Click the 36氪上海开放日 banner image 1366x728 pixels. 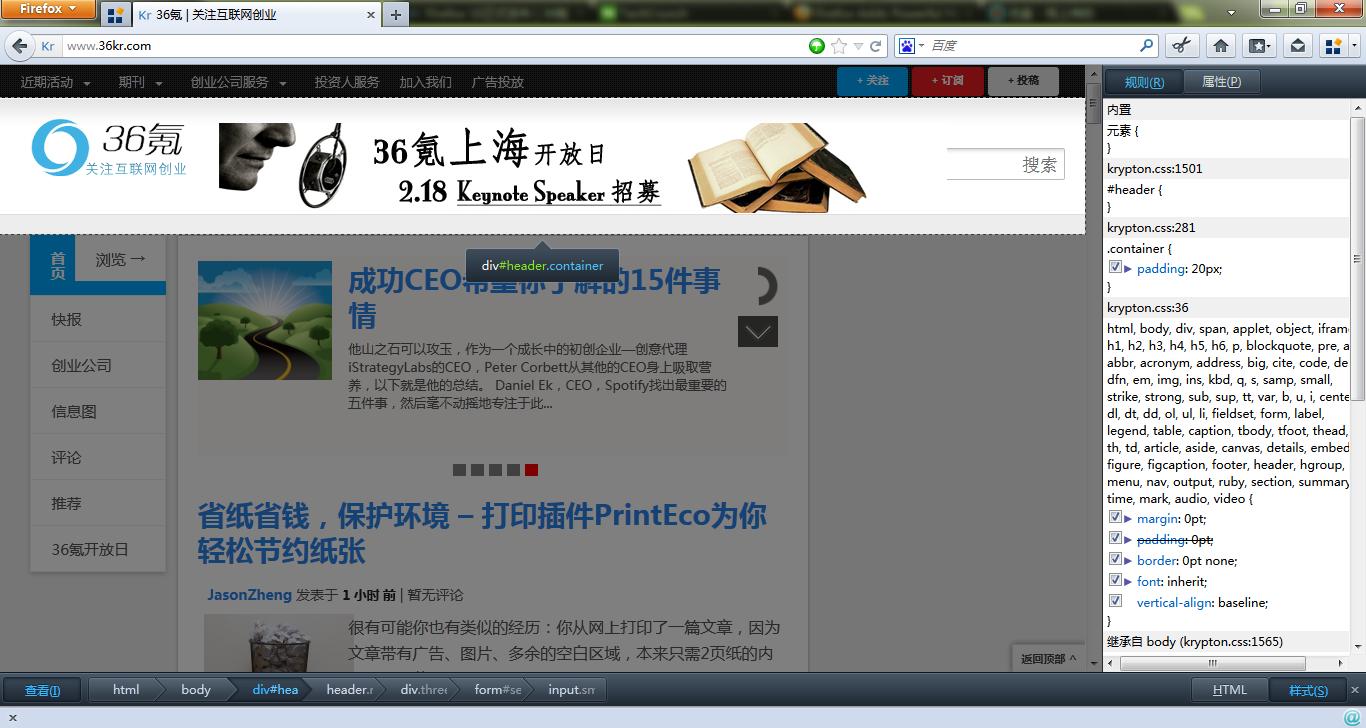click(x=542, y=167)
